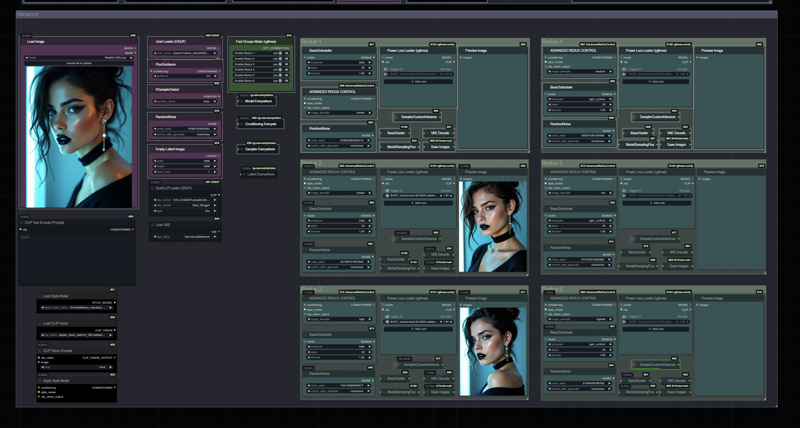
Task: Collapse the Fast Groups Muter node dot
Action: coord(232,41)
